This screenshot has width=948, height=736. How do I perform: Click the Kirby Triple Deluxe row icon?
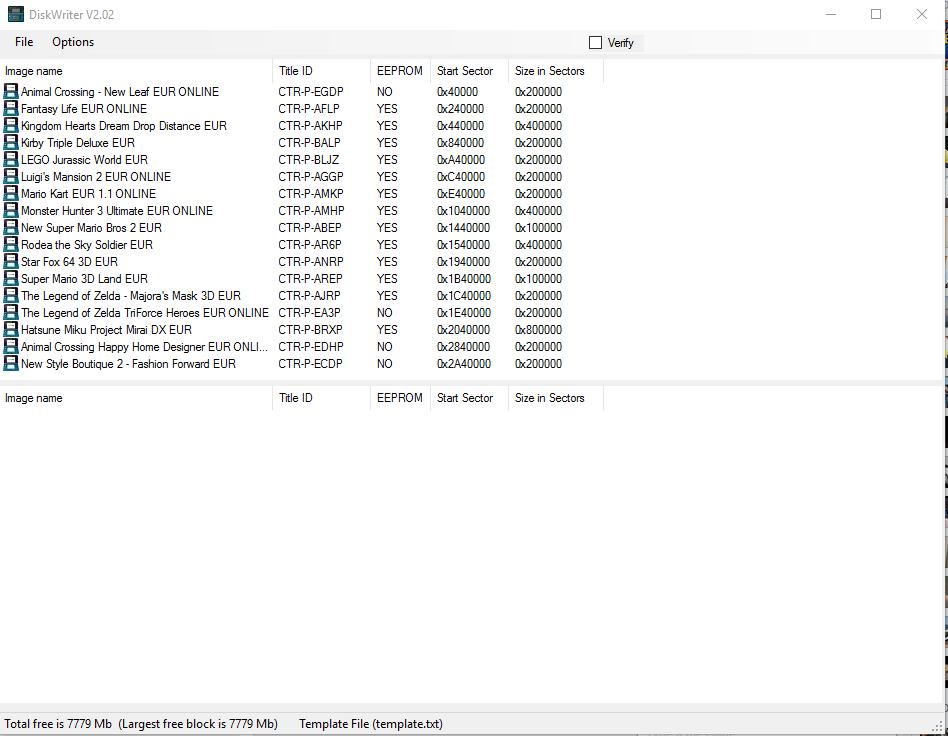click(x=11, y=142)
